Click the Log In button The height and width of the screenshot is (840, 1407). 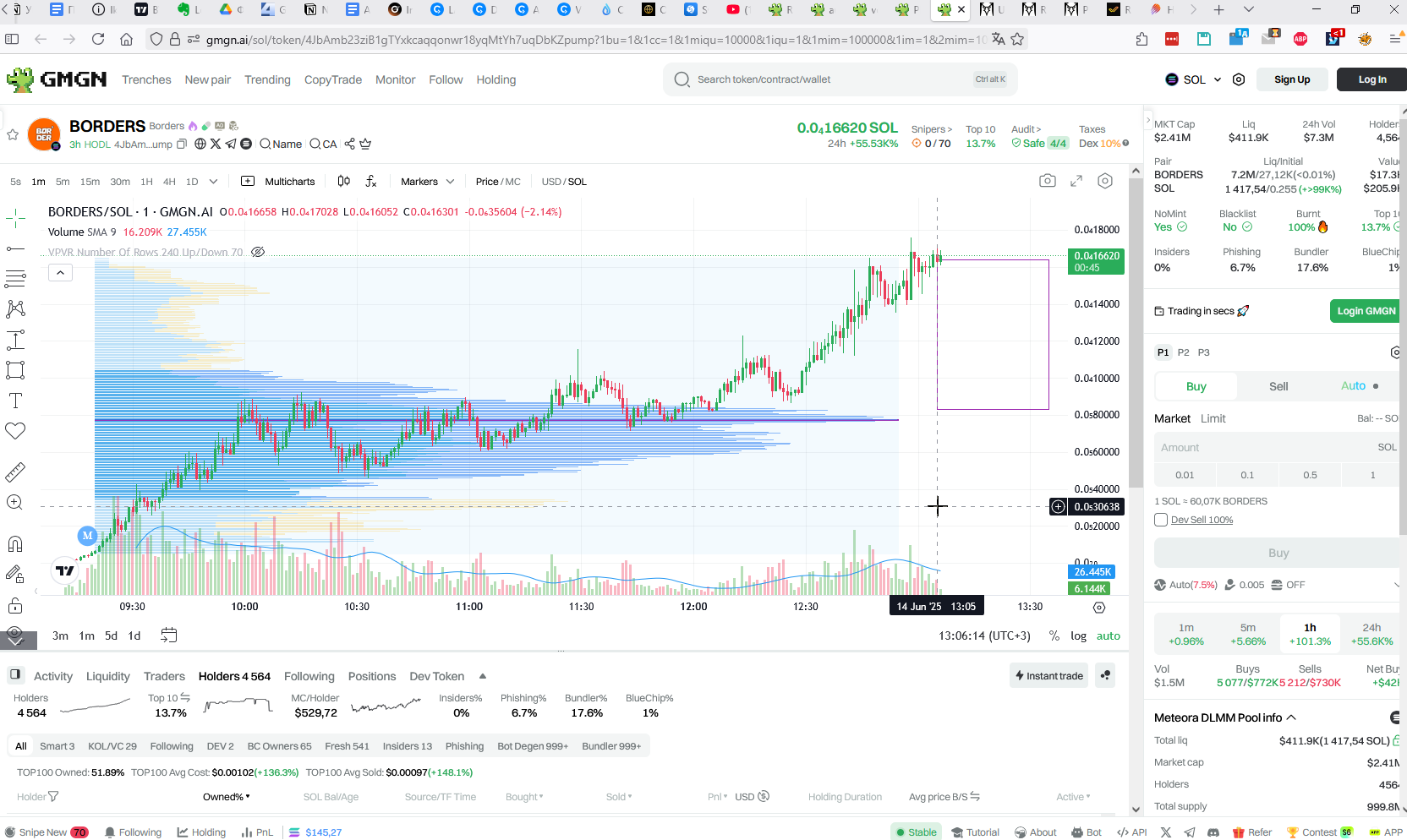1371,79
